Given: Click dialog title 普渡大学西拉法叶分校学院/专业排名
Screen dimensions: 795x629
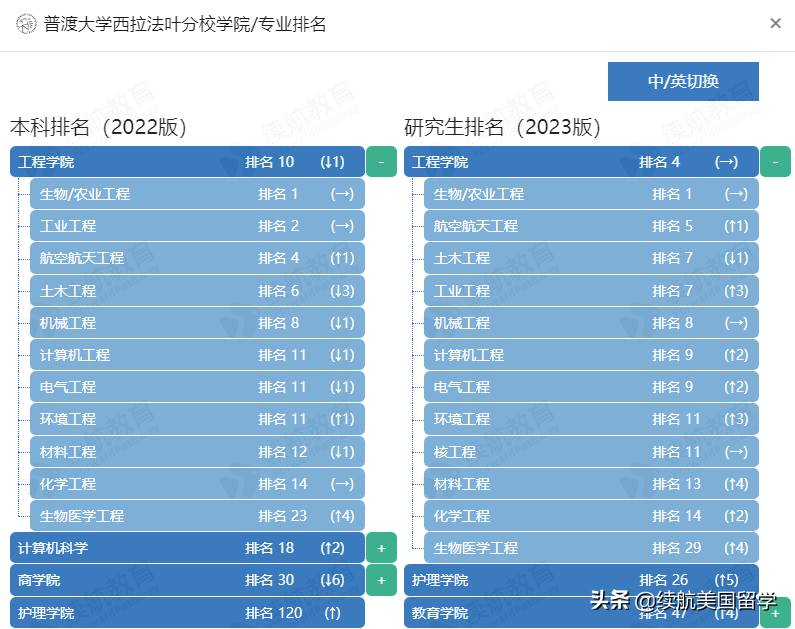Looking at the screenshot, I should pos(185,24).
